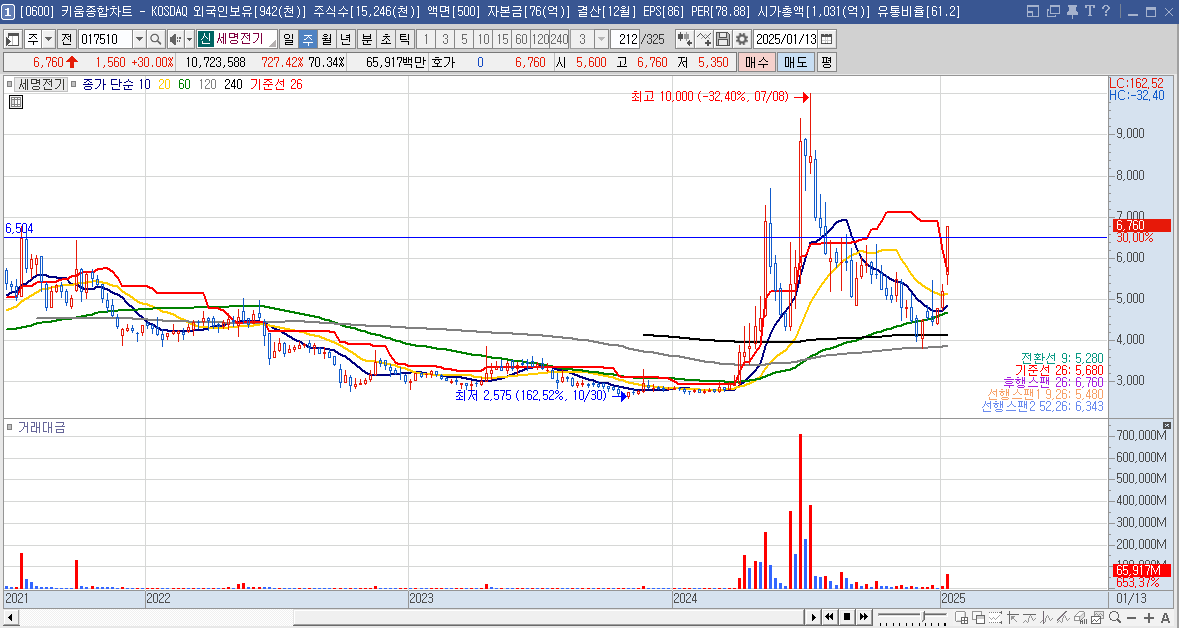Expand the stock code 017510 dropdown
Screen dimensions: 1179x628
click(x=139, y=39)
